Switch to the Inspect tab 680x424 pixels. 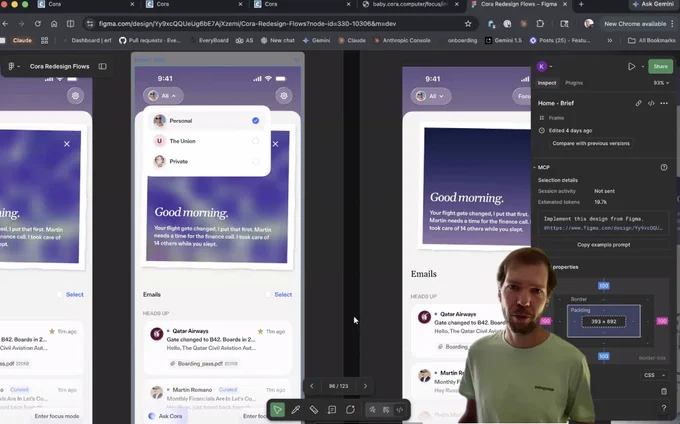547,83
